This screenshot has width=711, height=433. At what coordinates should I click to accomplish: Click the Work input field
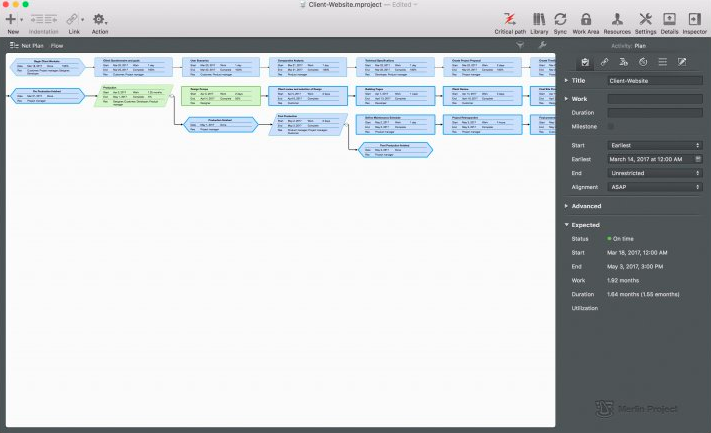click(655, 99)
